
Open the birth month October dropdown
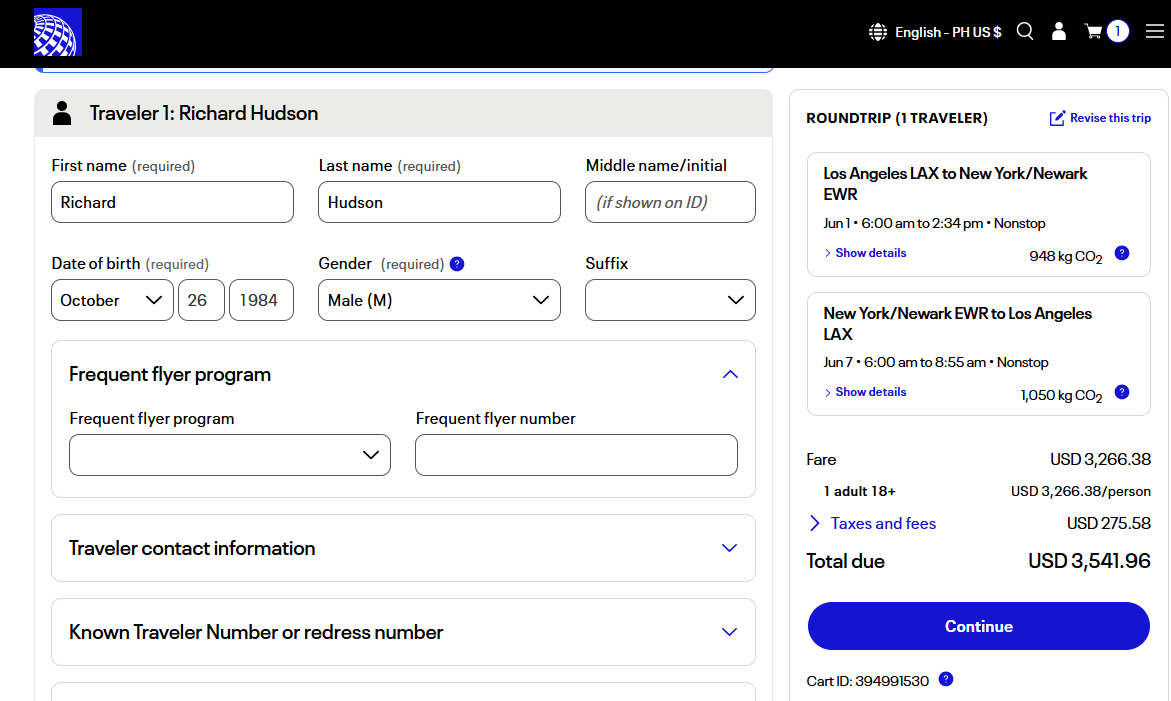[112, 300]
